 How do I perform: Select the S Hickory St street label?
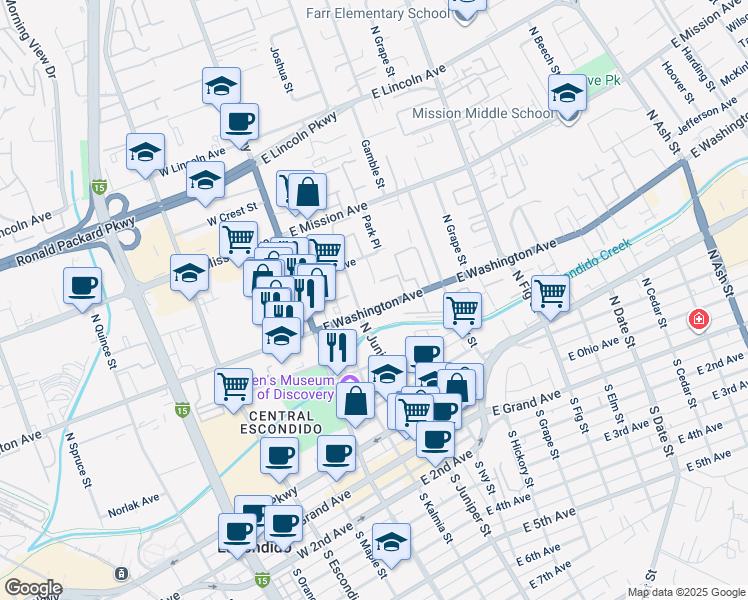tap(520, 459)
